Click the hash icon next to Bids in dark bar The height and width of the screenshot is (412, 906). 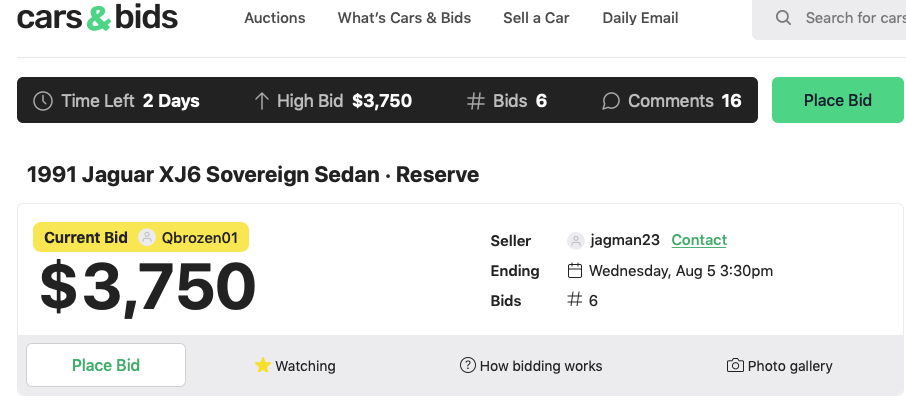[475, 101]
